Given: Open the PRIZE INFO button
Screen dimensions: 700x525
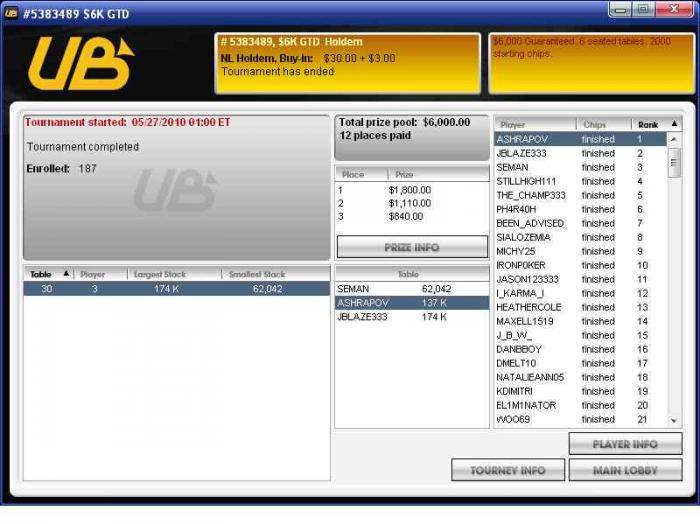Looking at the screenshot, I should [412, 247].
